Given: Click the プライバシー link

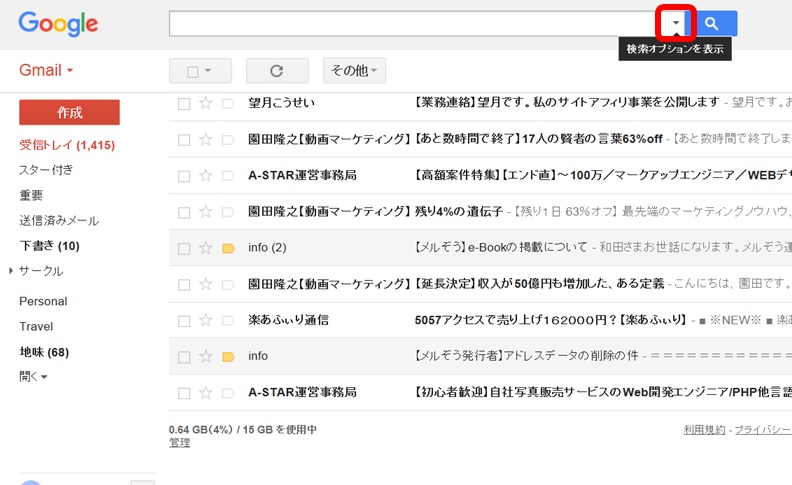Looking at the screenshot, I should click(763, 430).
